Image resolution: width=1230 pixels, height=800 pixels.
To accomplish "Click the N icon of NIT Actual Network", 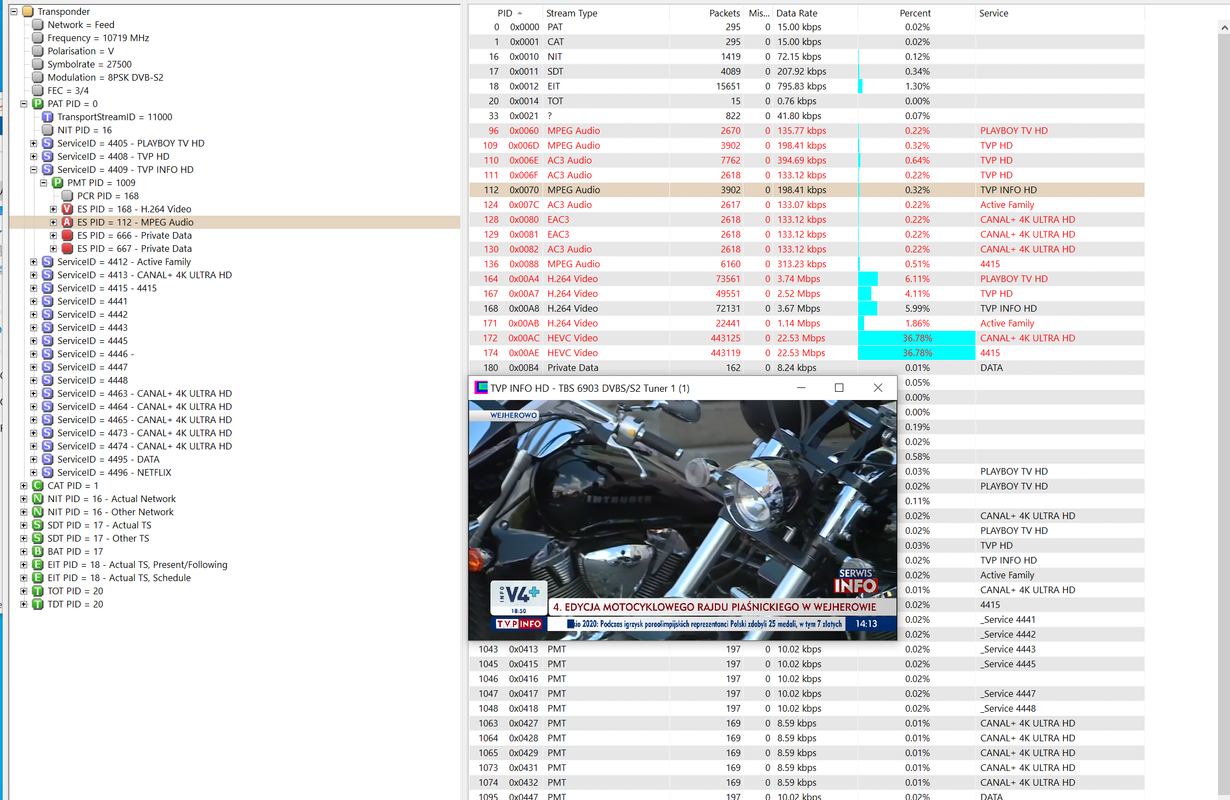I will click(x=37, y=499).
